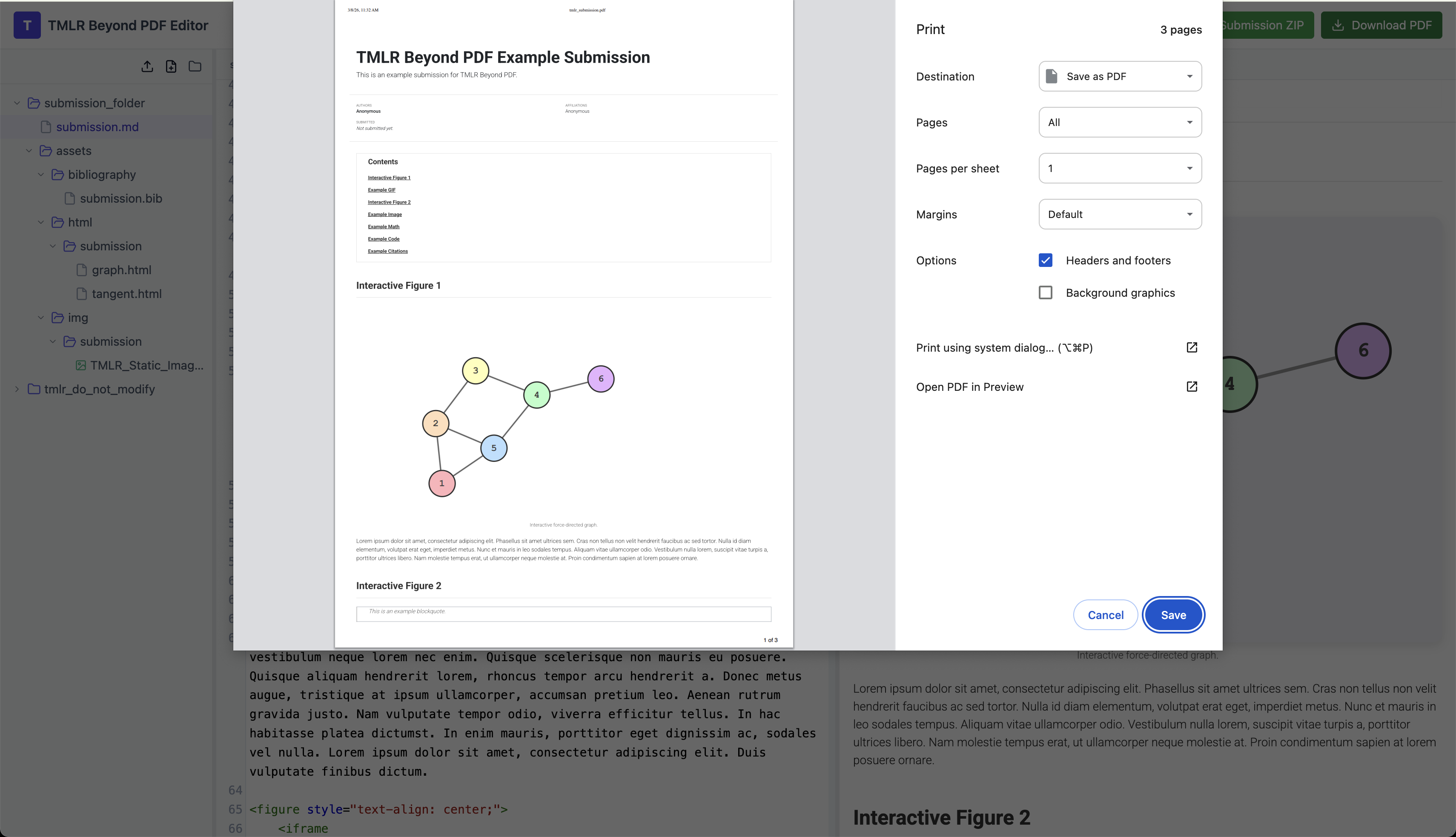Click the new folder icon
1456x837 pixels.
(x=195, y=67)
